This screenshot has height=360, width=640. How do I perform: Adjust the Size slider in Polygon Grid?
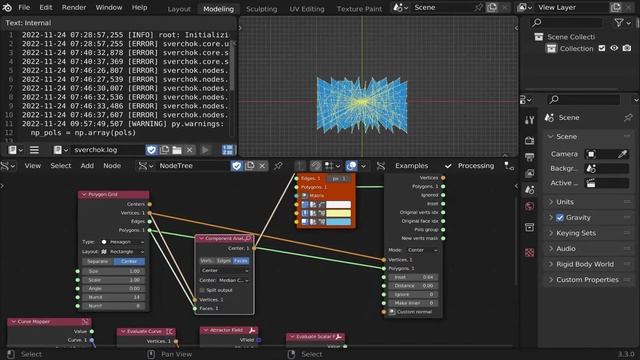[x=113, y=271]
